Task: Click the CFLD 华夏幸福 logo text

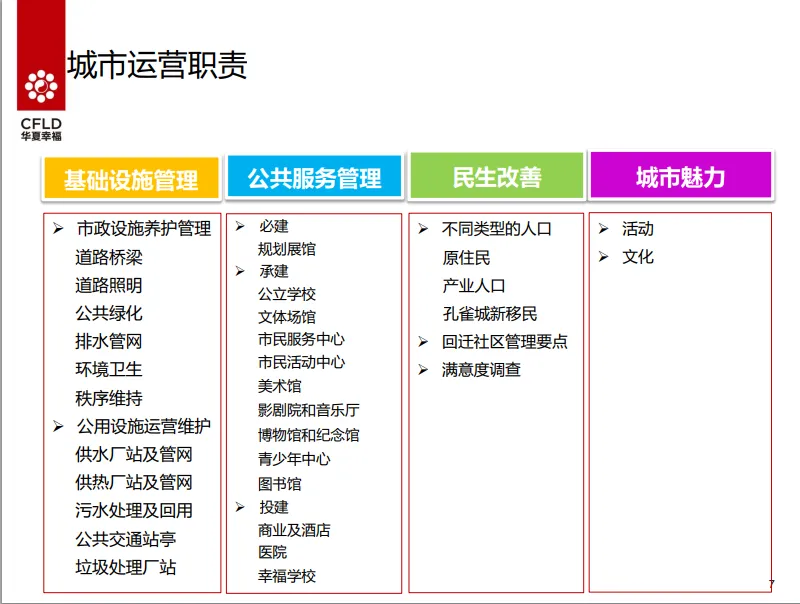Action: (41, 129)
